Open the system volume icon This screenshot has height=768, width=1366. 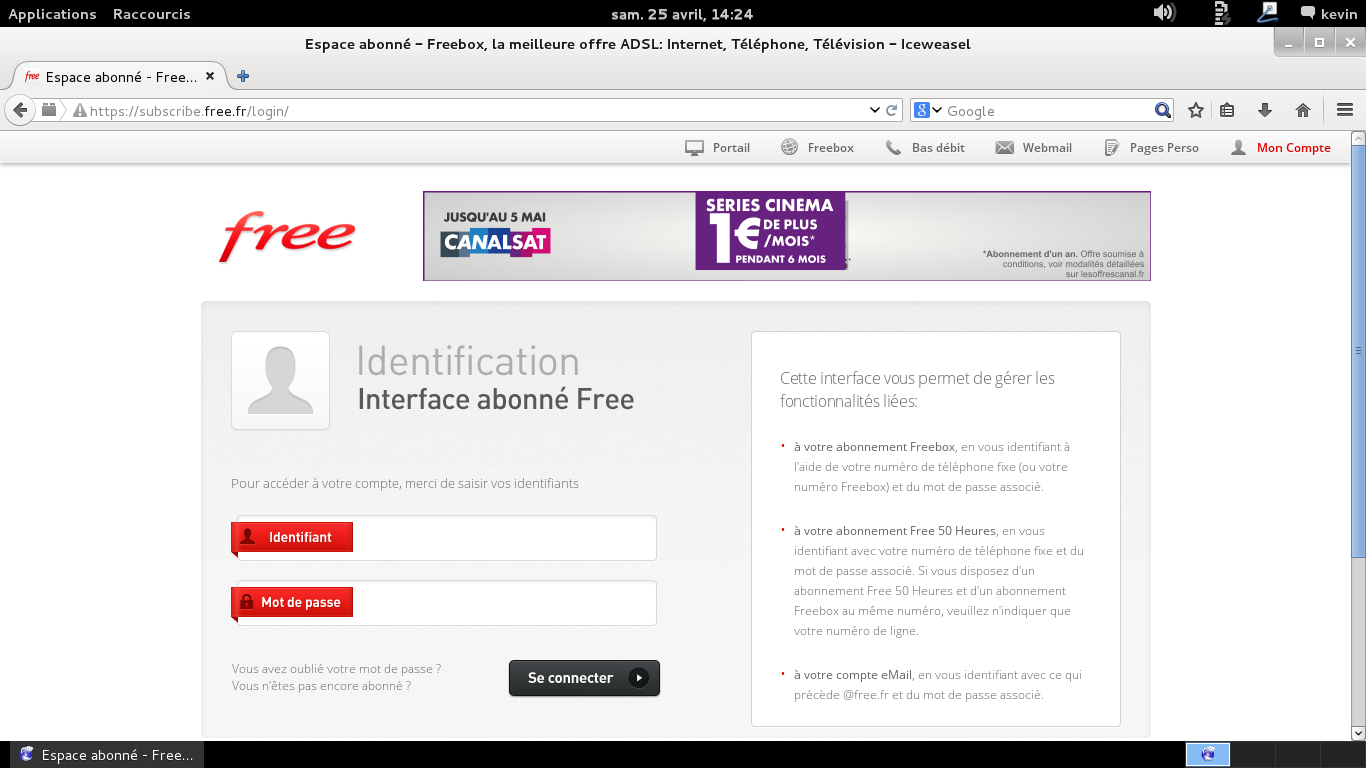click(x=1163, y=13)
